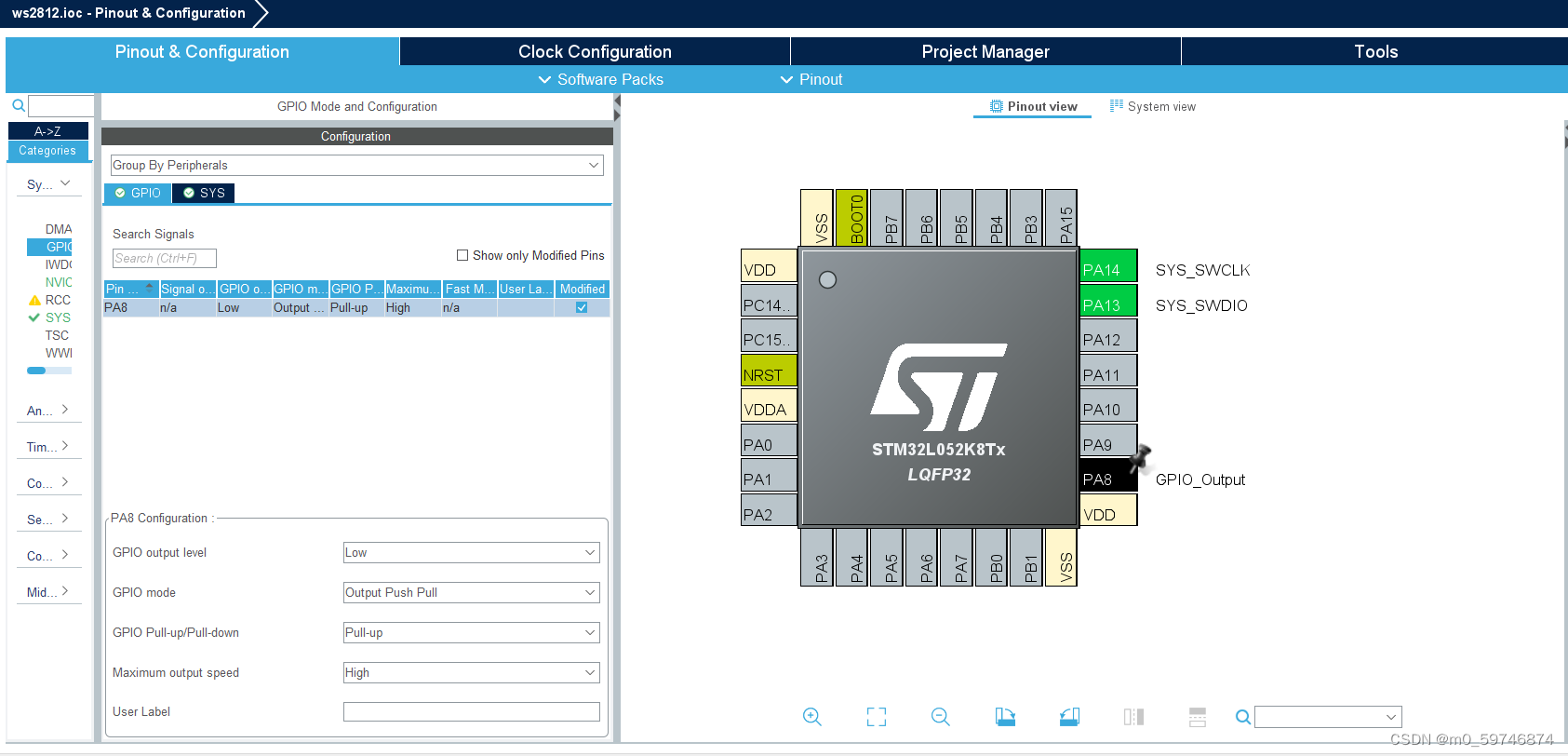Screen dimensions: 1568x756
Task: Select the PB7 pin on chip
Action: (x=887, y=218)
